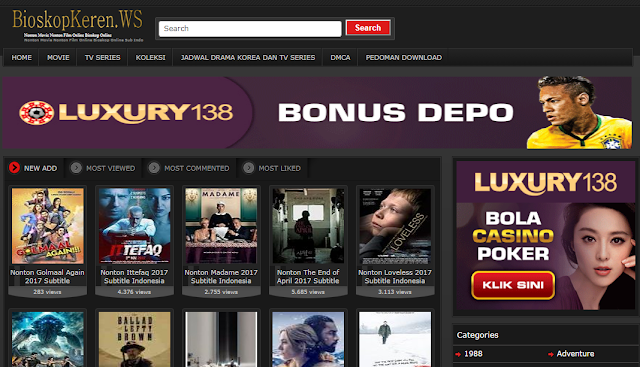Open the Madame poster thumbnail
Screen dimensions: 640x367
221,226
